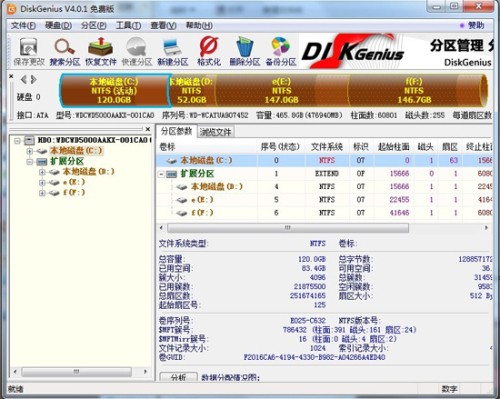Choose the 格式化 format icon
Viewport: 500px width, 399px height.
click(209, 51)
